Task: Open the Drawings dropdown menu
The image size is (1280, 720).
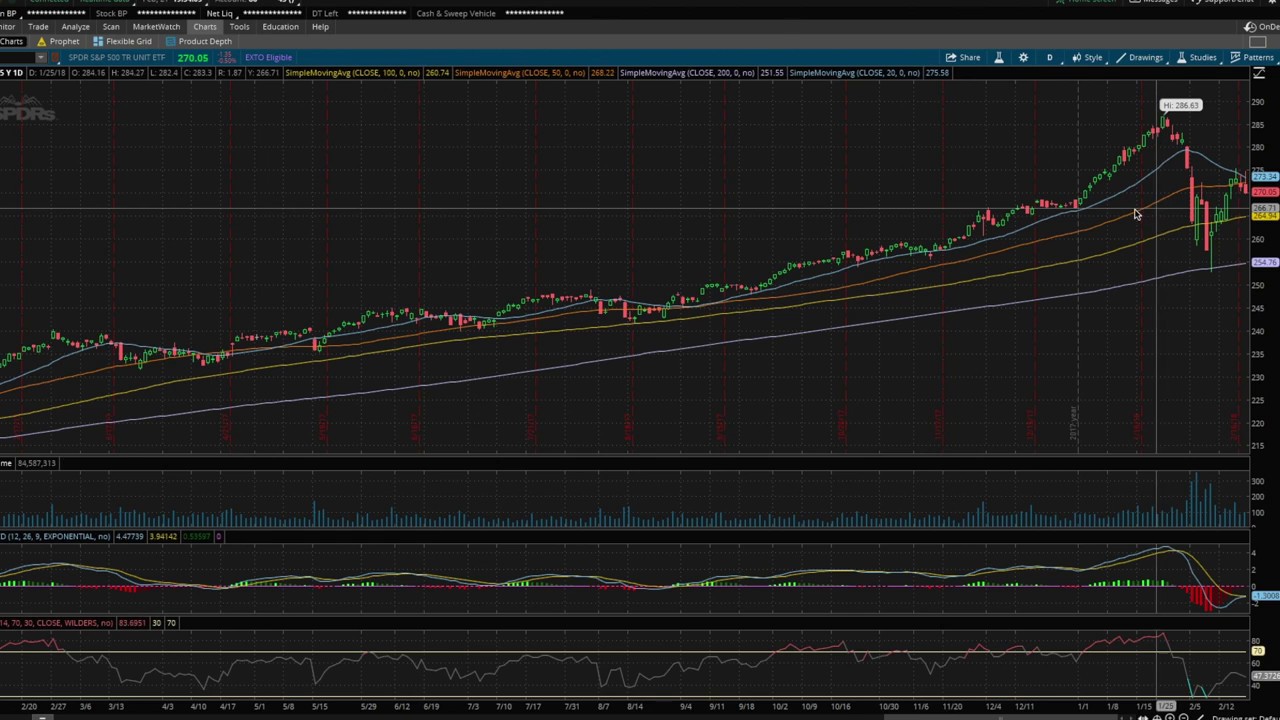Action: click(x=1139, y=57)
